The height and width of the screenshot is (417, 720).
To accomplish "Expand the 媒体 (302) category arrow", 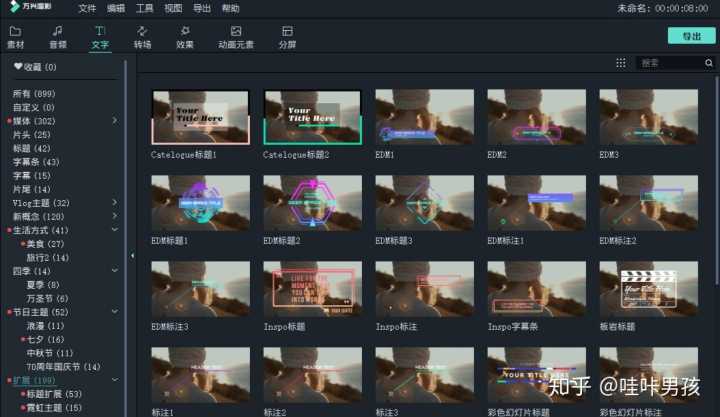I will click(x=115, y=120).
